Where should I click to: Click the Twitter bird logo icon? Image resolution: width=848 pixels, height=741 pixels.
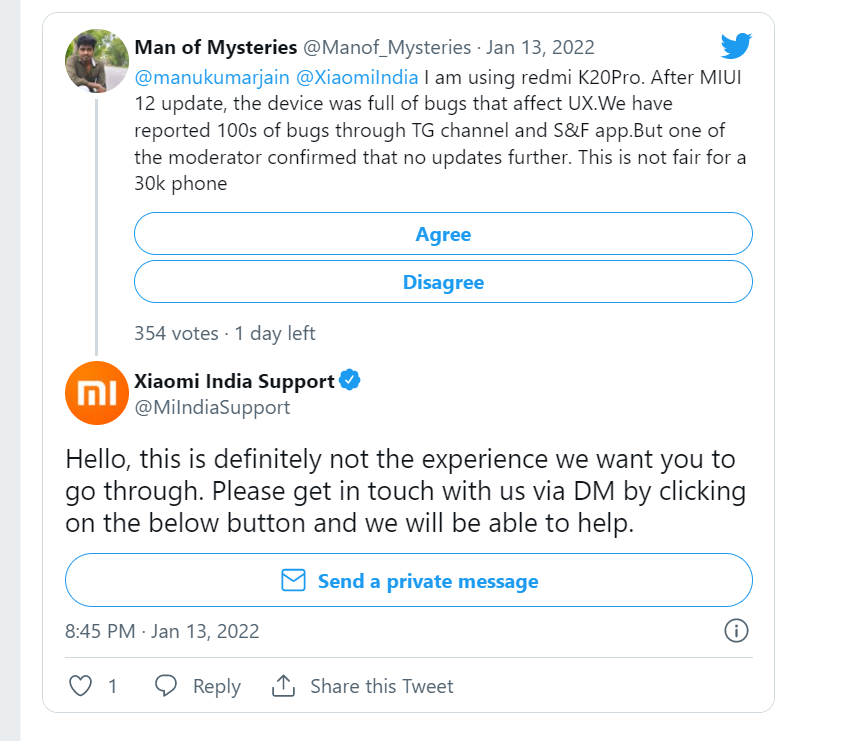[735, 45]
